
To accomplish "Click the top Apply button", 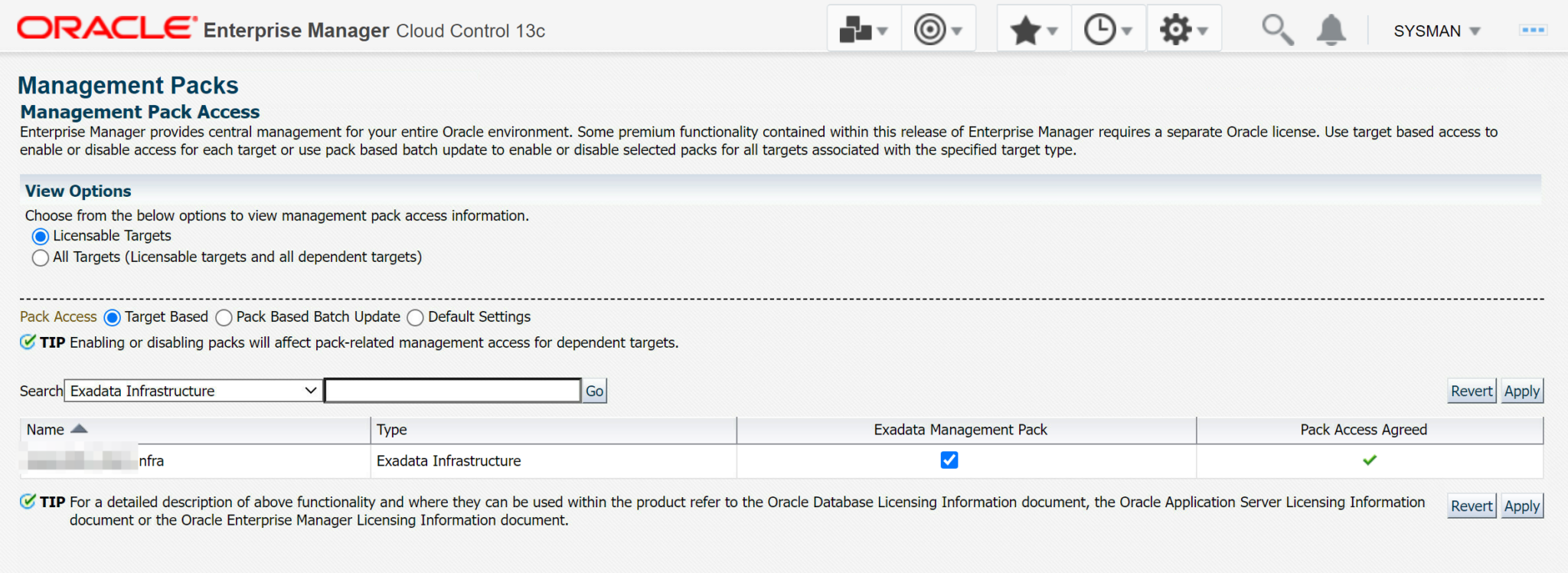I will click(x=1521, y=391).
